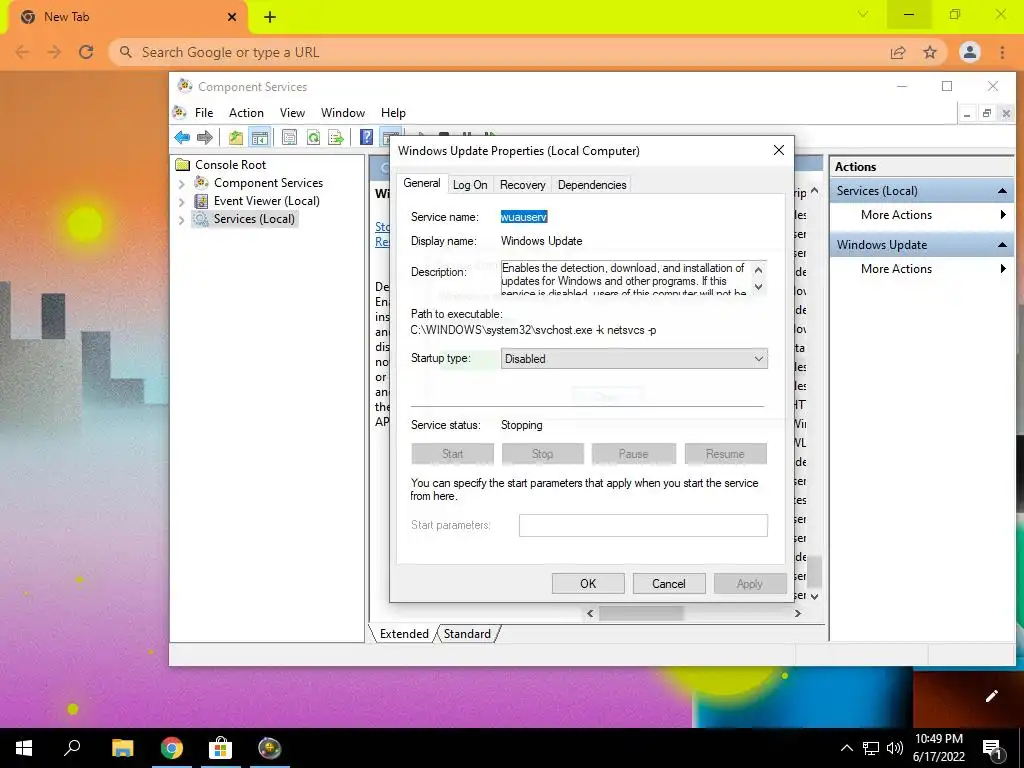Click the Back arrow in Component Services toolbar
The image size is (1024, 768).
182,137
